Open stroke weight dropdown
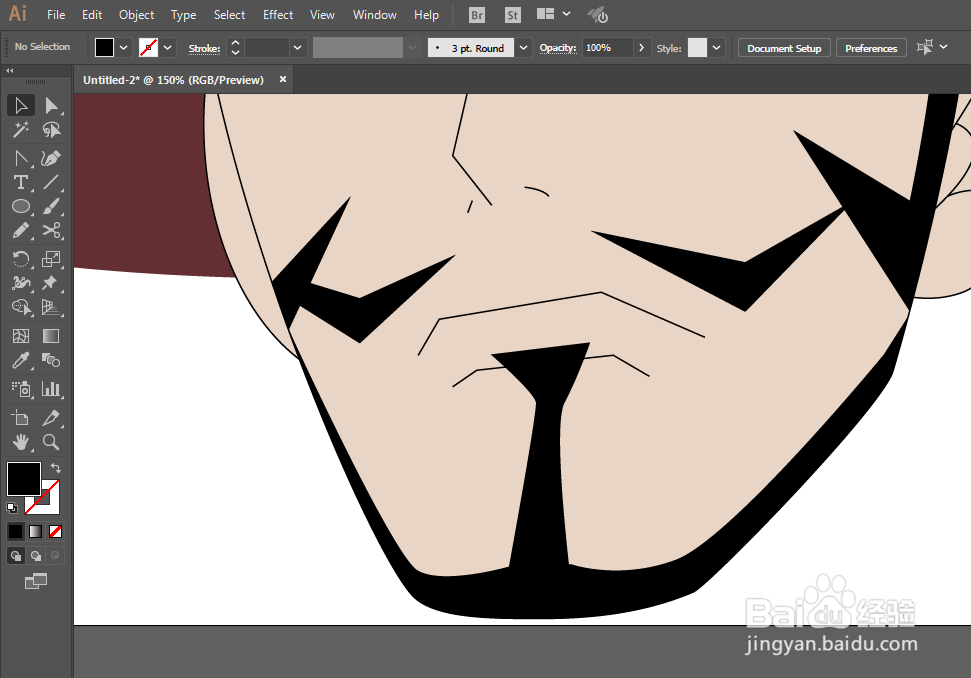The image size is (971, 678). (298, 48)
